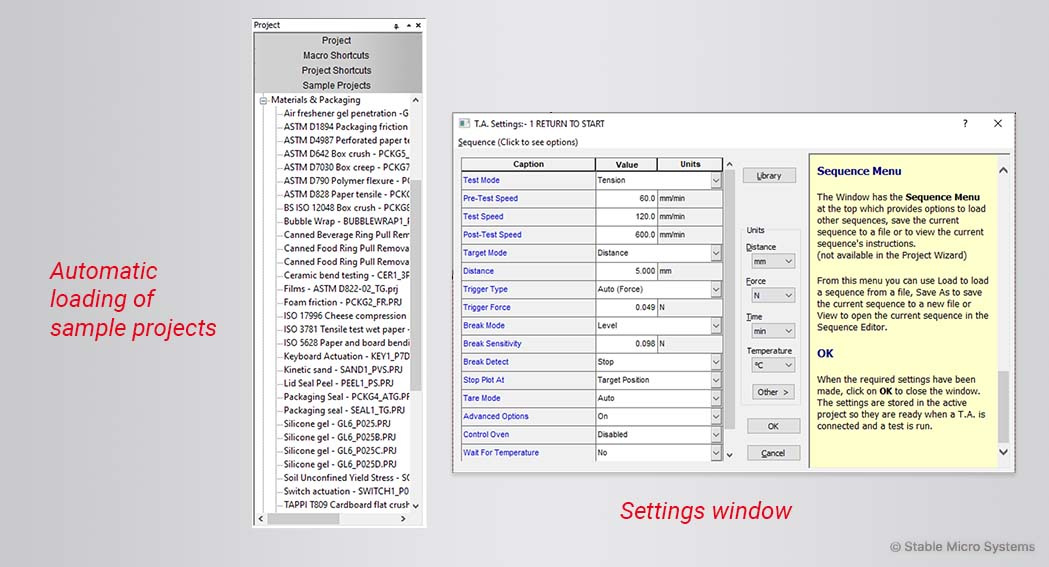
Task: Select ASTM D790 Polymer flexure project
Action: tap(345, 181)
